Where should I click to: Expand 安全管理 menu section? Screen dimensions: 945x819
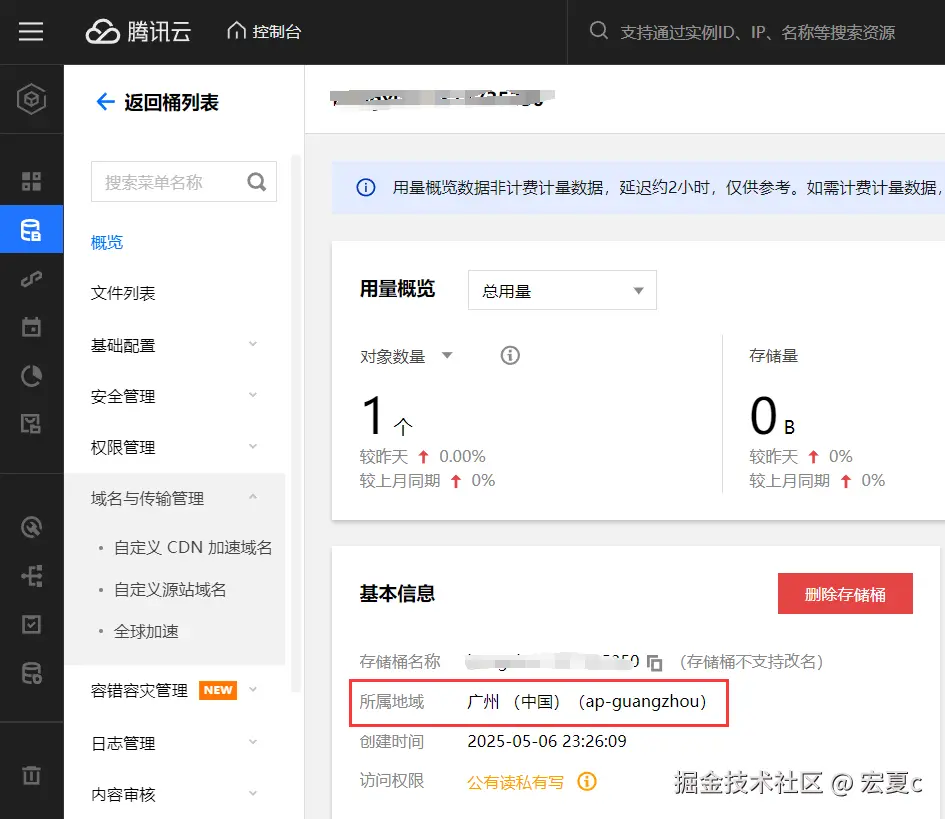[175, 397]
